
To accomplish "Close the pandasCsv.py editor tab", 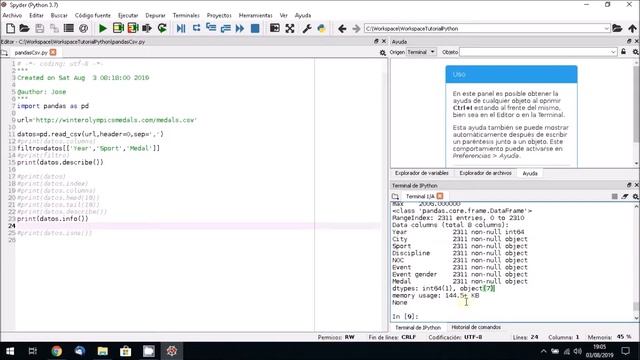I will point(53,53).
